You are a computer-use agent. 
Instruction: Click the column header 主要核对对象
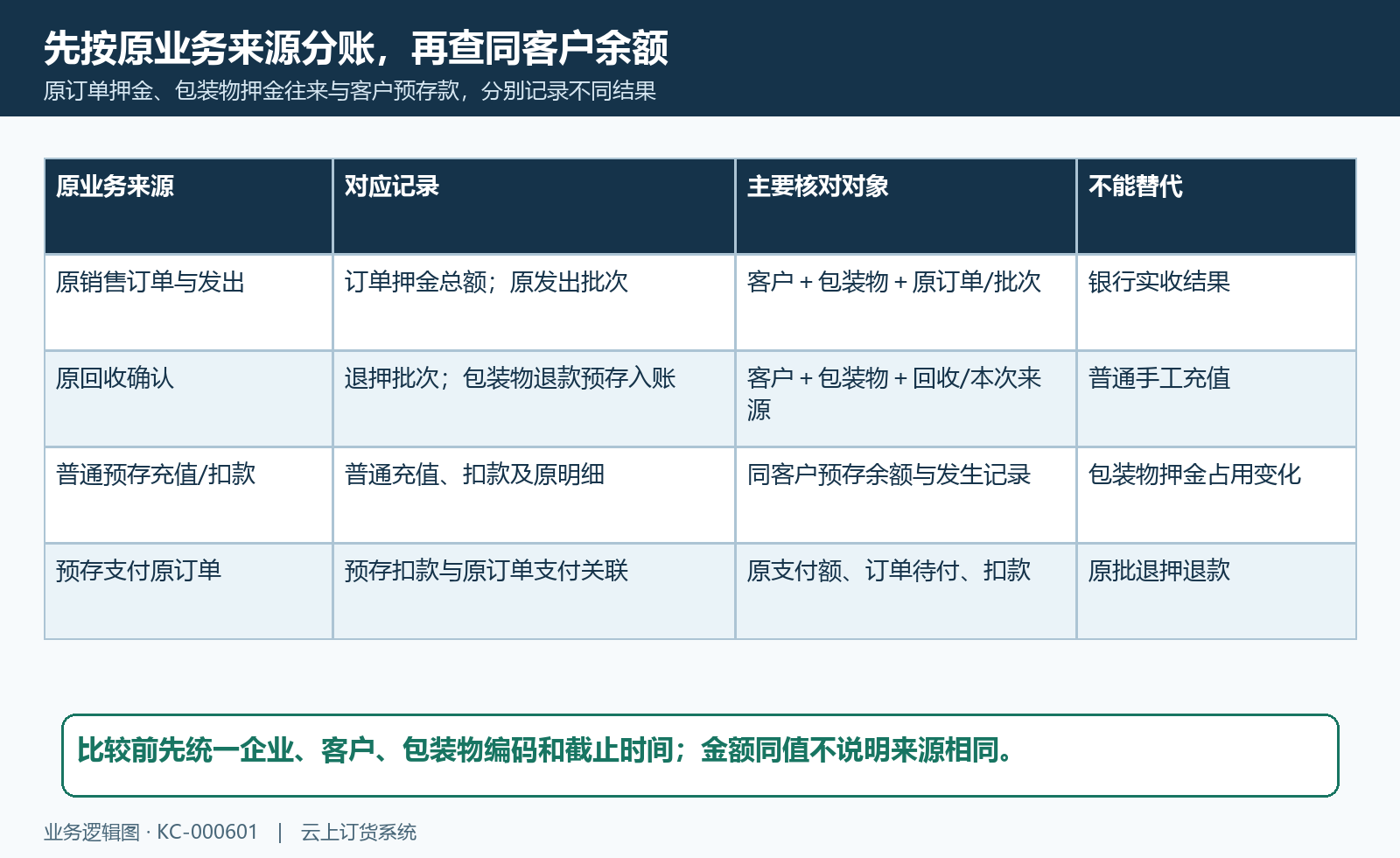(906, 207)
